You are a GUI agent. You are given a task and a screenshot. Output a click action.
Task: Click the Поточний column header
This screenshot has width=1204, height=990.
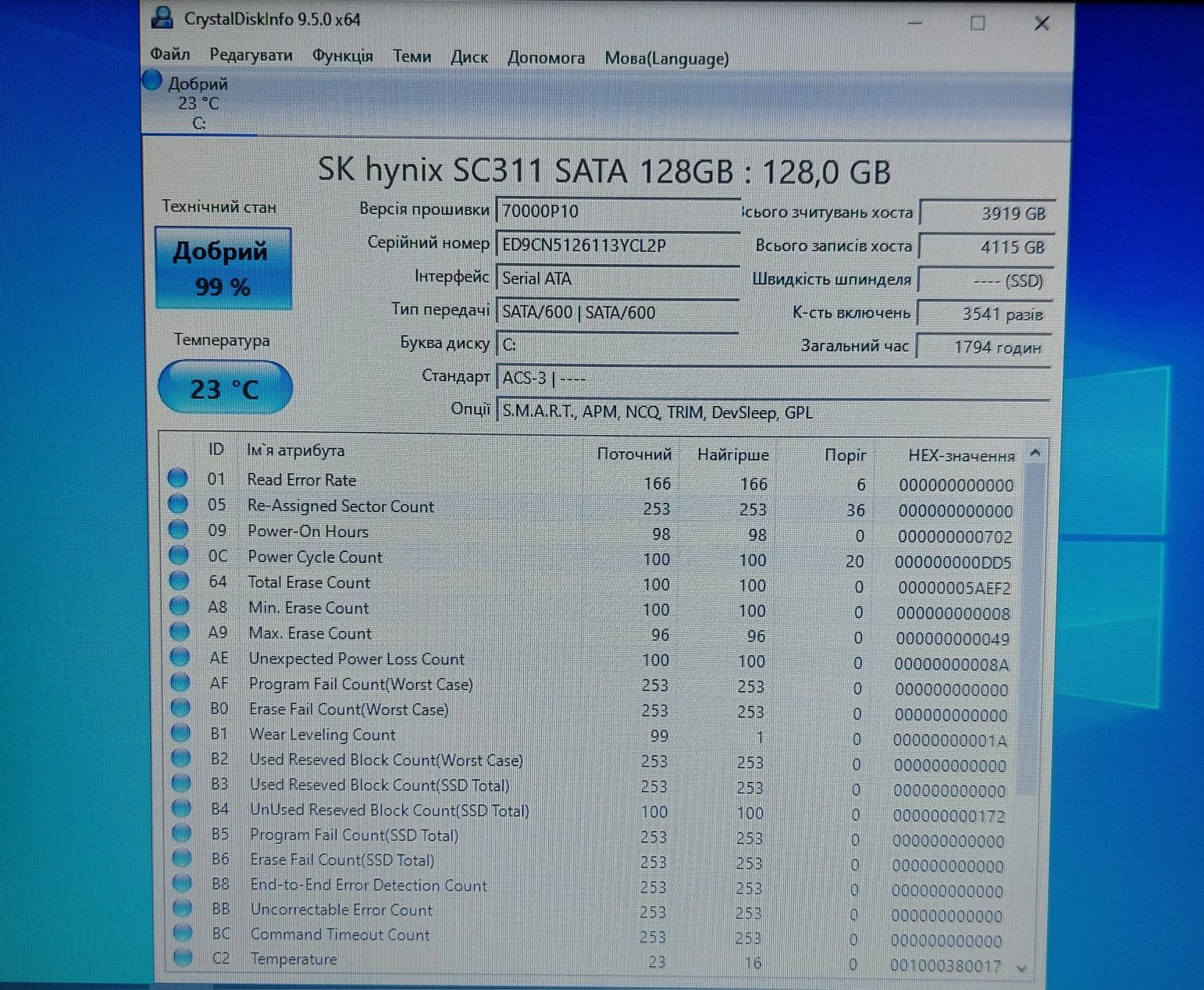[x=634, y=454]
